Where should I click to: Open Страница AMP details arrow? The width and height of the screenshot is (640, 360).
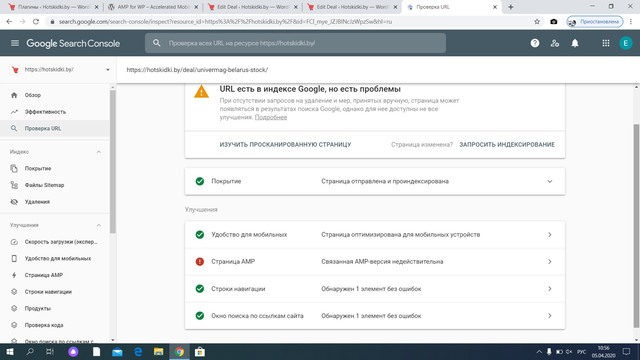pos(550,262)
